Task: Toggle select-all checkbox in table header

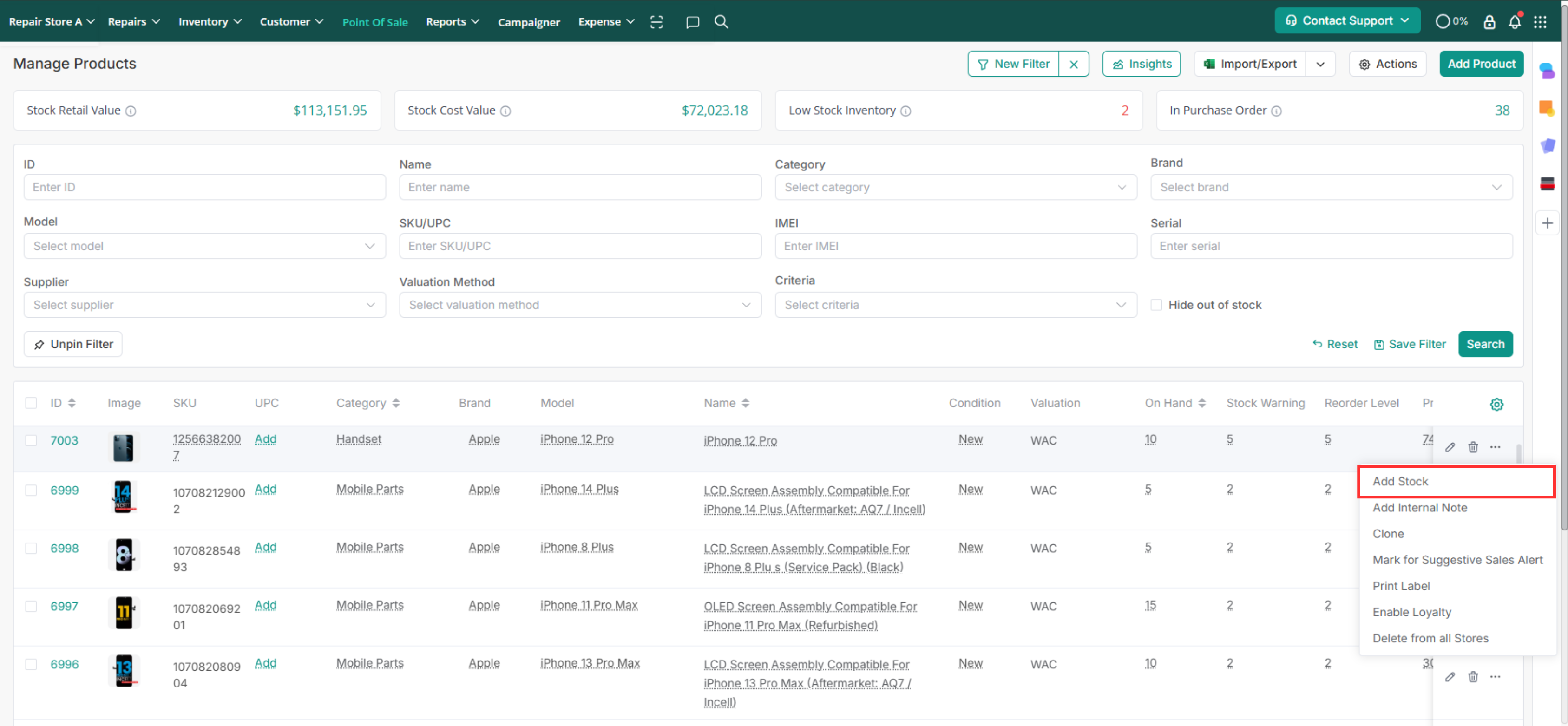Action: click(31, 403)
